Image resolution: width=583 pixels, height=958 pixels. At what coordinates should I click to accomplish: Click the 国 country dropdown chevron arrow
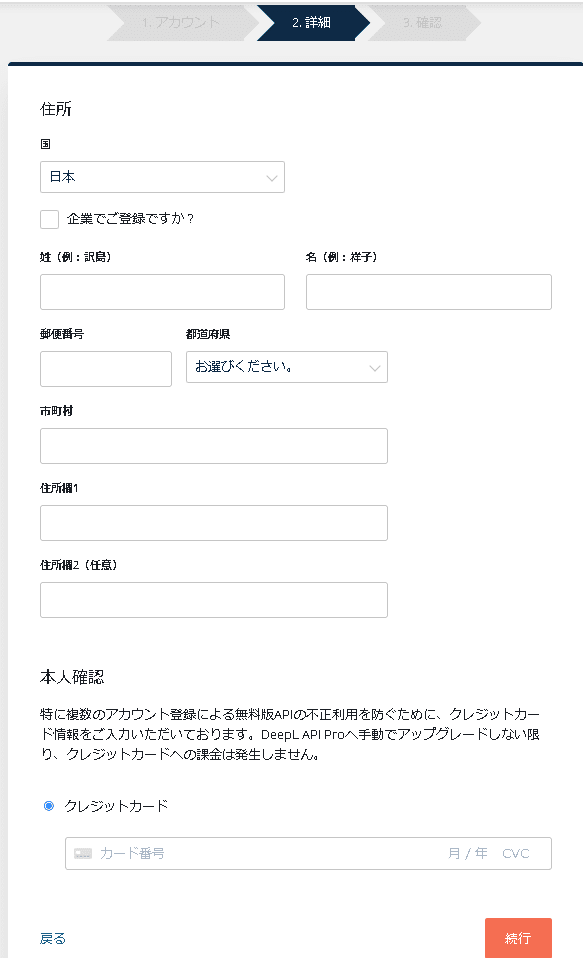271,178
